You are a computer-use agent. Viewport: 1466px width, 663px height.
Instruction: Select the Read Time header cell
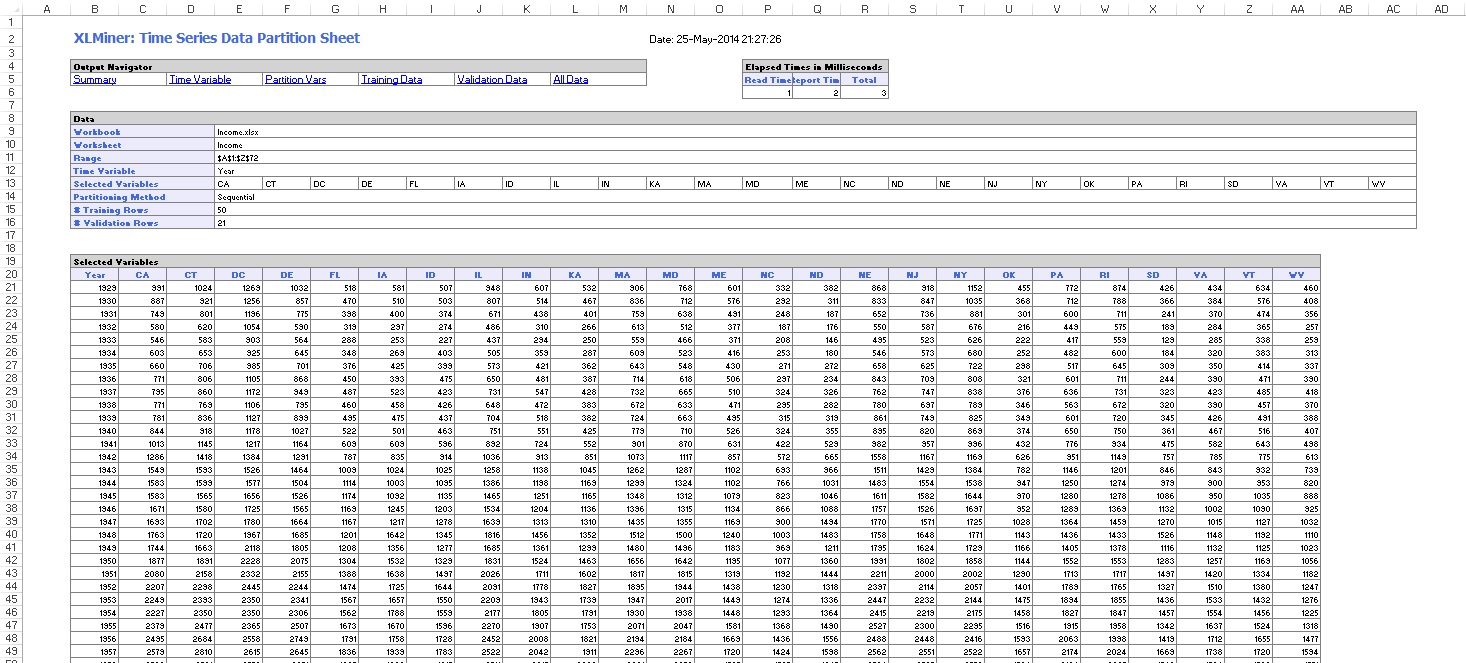tap(767, 80)
